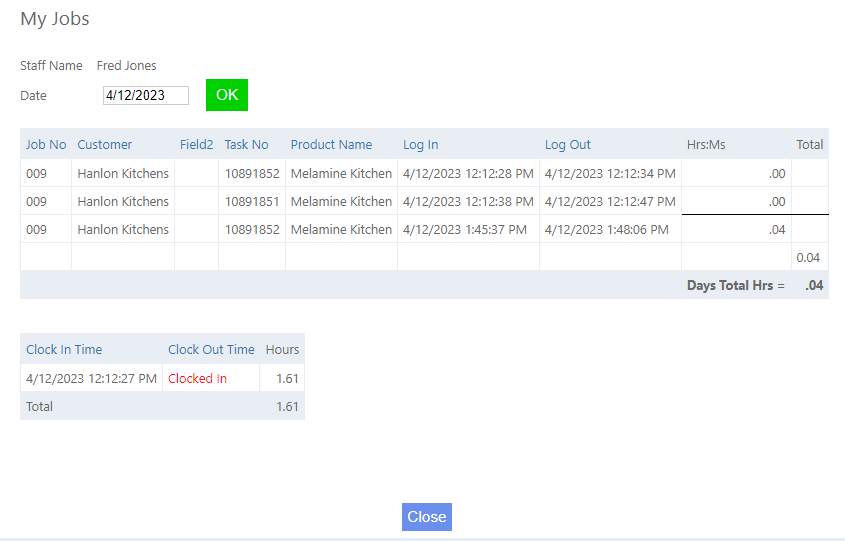The width and height of the screenshot is (845, 541).
Task: Select task number 10891851 cell
Action: [252, 202]
